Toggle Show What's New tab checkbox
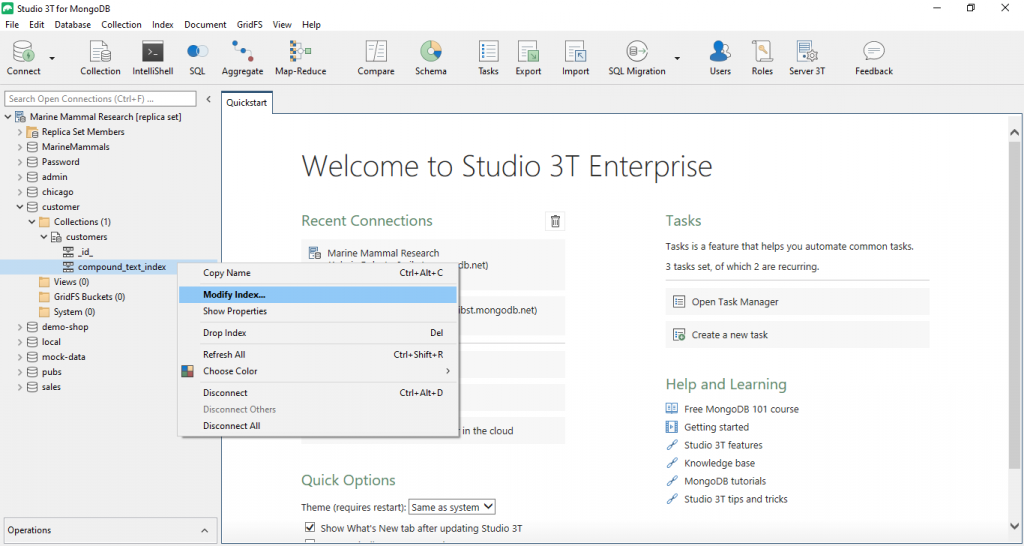1024x546 pixels. [310, 528]
